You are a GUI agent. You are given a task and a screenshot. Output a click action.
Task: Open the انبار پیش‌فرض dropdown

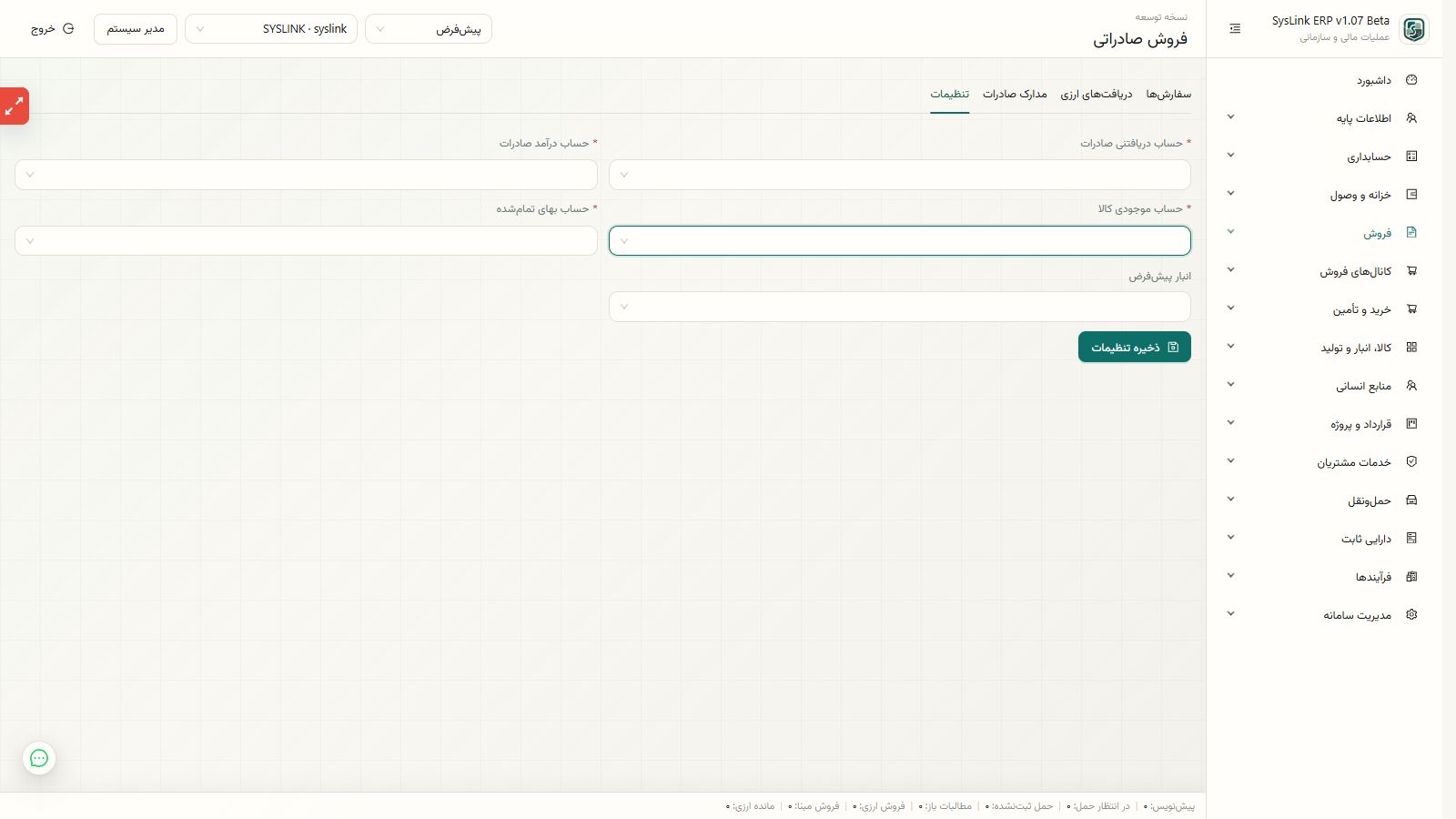point(900,307)
